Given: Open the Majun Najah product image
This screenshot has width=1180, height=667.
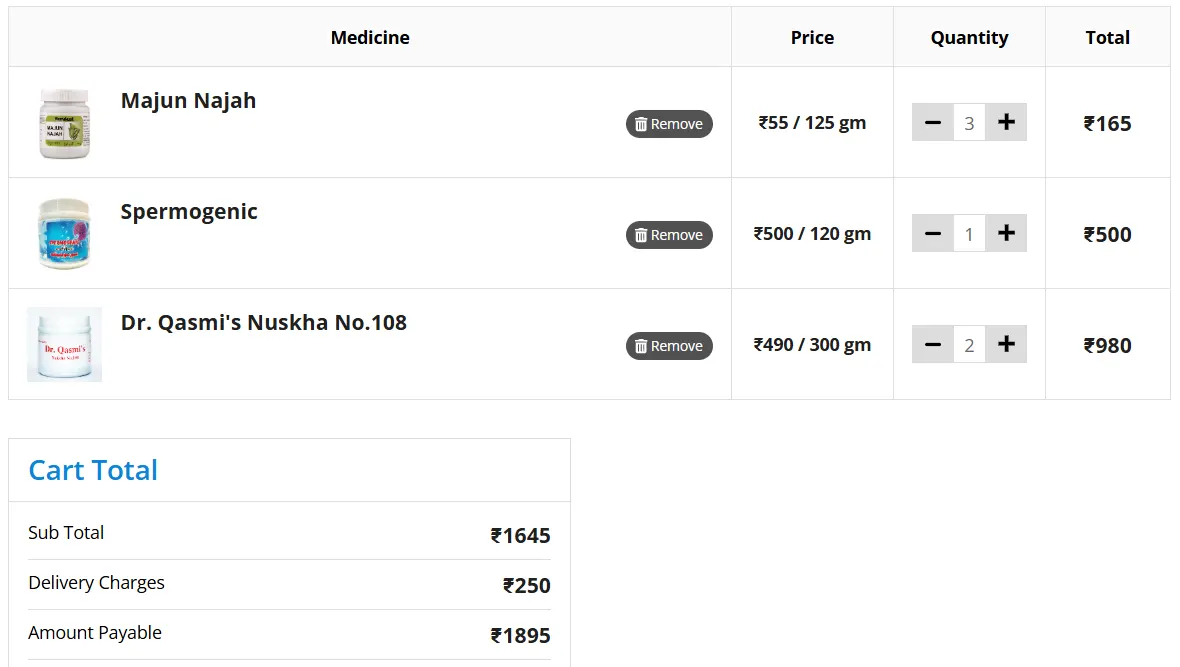Looking at the screenshot, I should tap(65, 123).
